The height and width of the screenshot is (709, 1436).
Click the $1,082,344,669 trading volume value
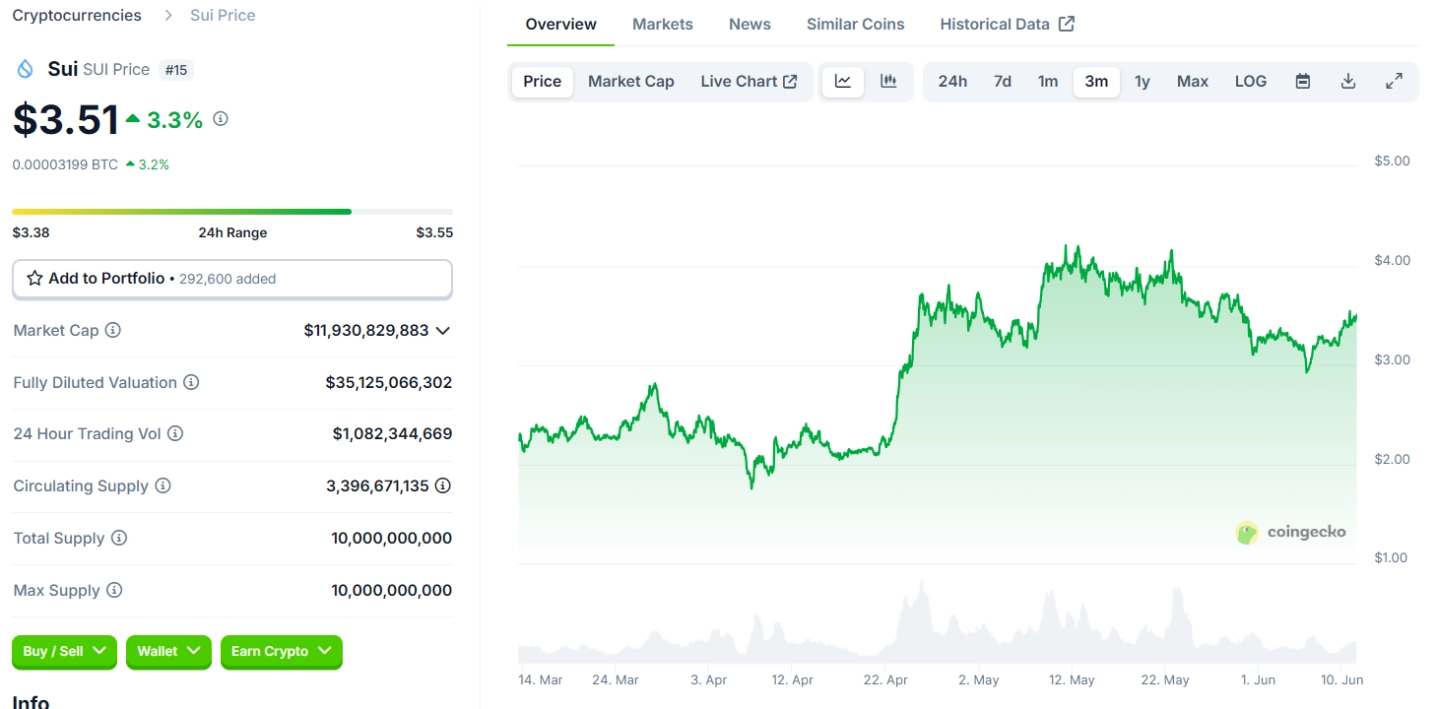[392, 434]
